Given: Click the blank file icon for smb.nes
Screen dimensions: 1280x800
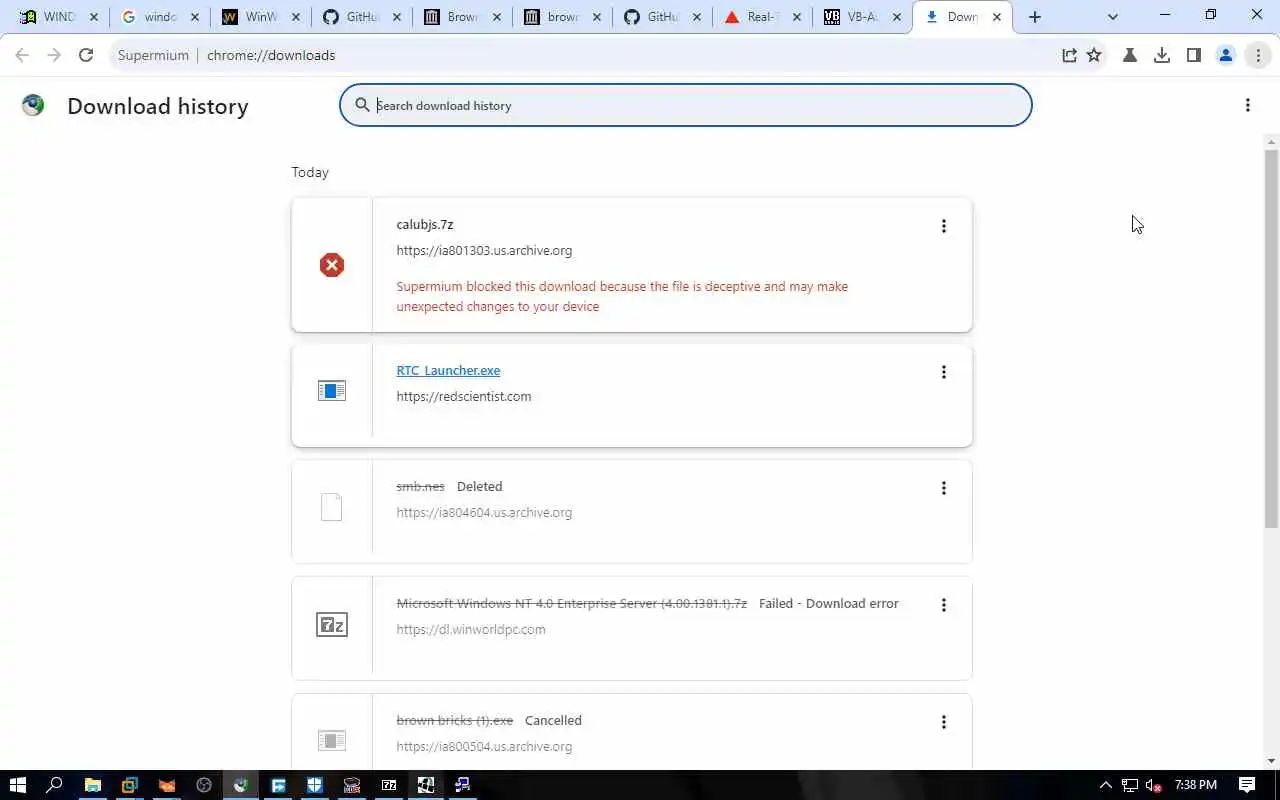Looking at the screenshot, I should 332,508.
